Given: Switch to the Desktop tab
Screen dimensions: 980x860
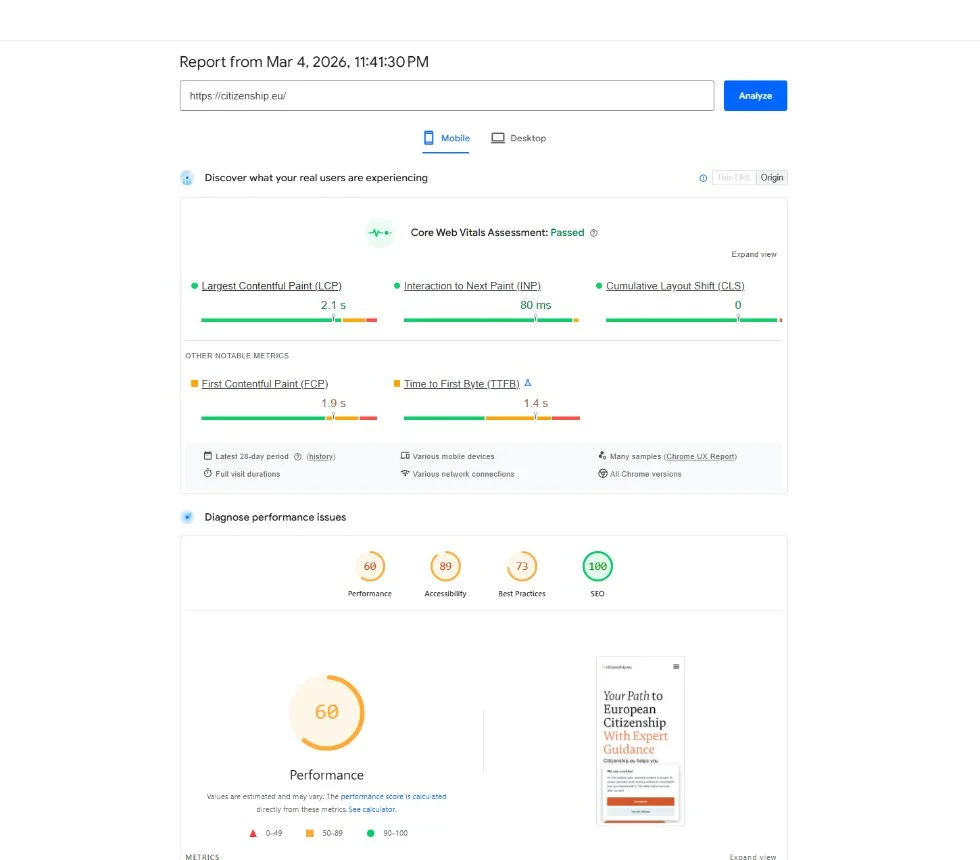Looking at the screenshot, I should (x=518, y=138).
